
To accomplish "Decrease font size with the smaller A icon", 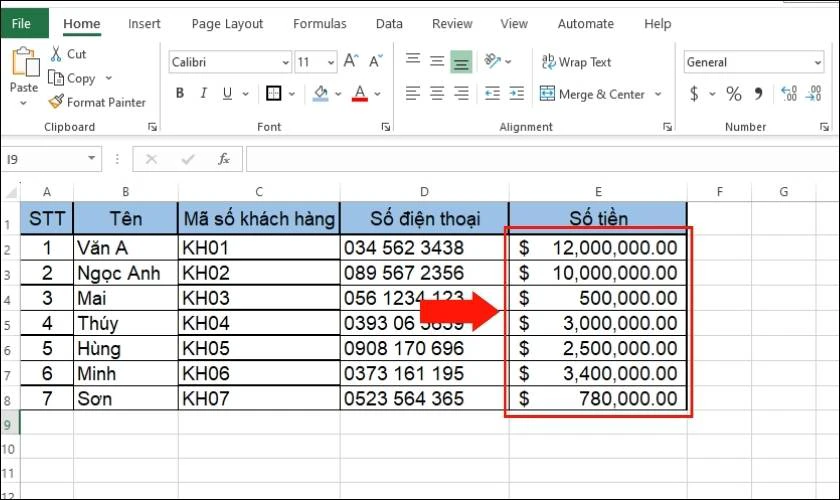I will tap(376, 61).
